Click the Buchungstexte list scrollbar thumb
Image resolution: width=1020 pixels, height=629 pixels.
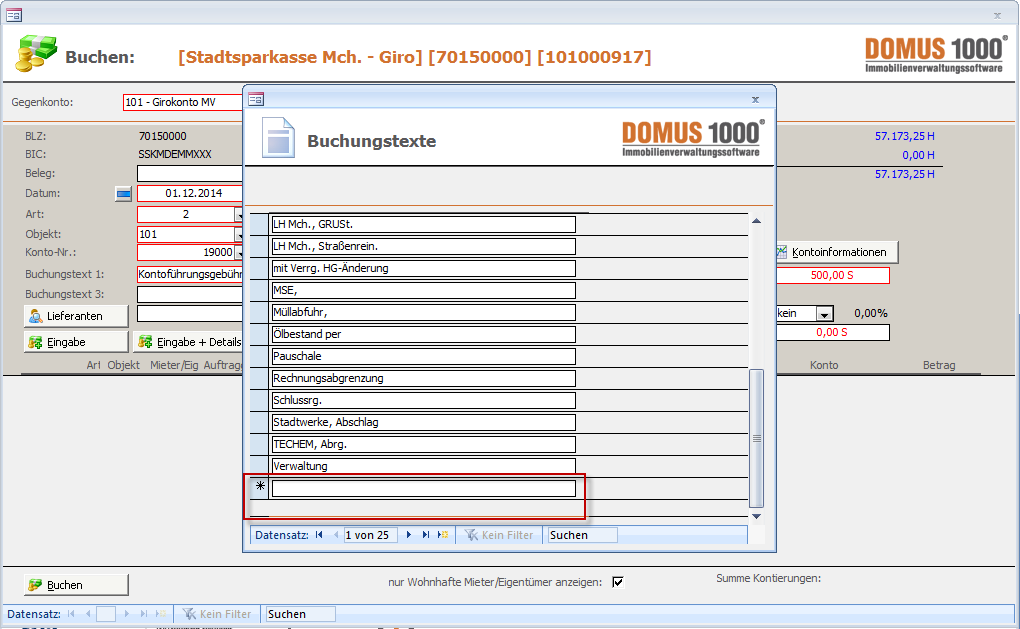coord(757,438)
